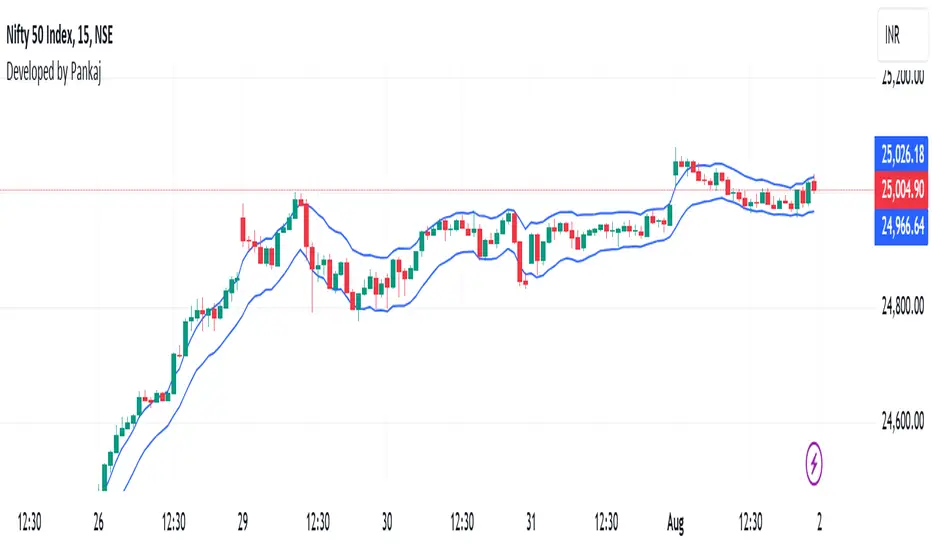Screen dimensions: 932x550
Task: Click the purple lightning bolt icon
Action: click(x=814, y=463)
